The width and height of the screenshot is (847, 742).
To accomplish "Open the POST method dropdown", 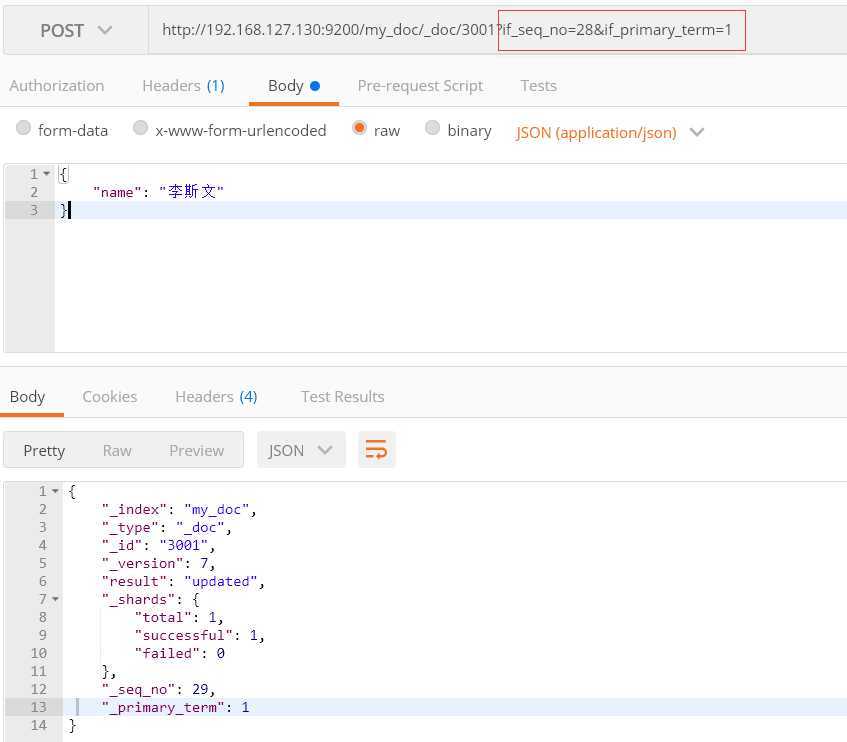I will coord(76,31).
